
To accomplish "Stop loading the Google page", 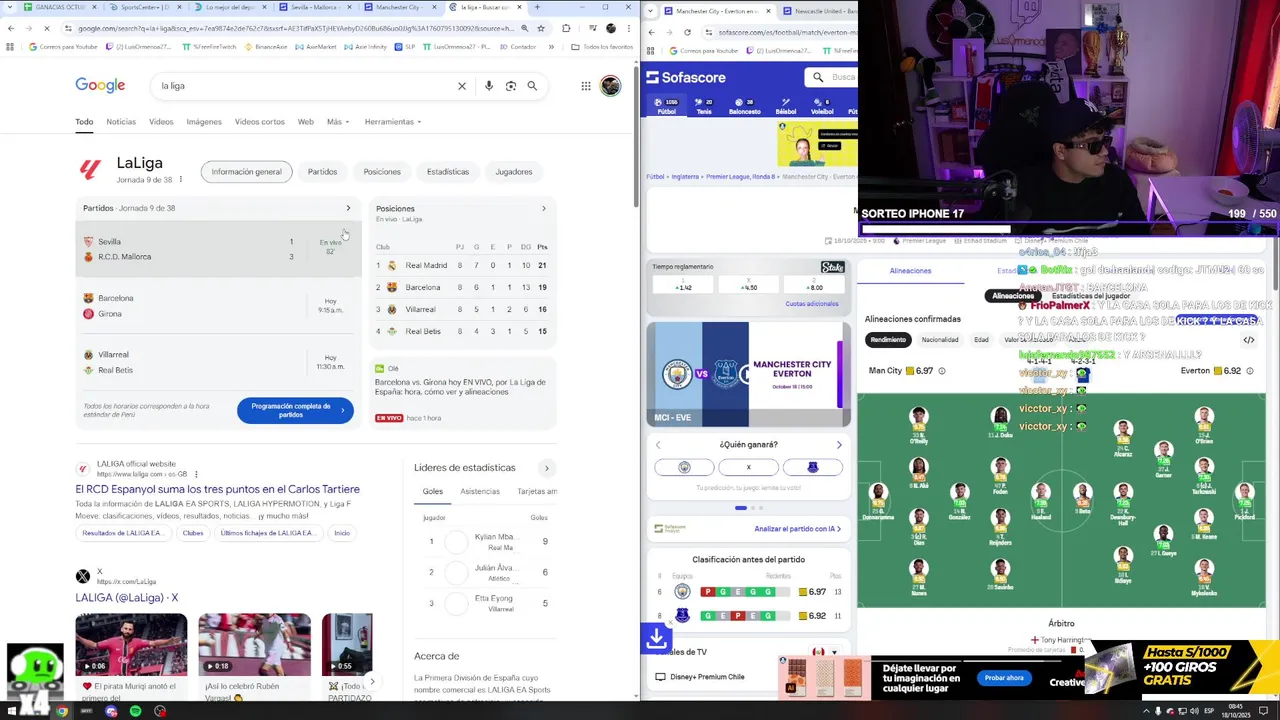I will click(x=47, y=28).
